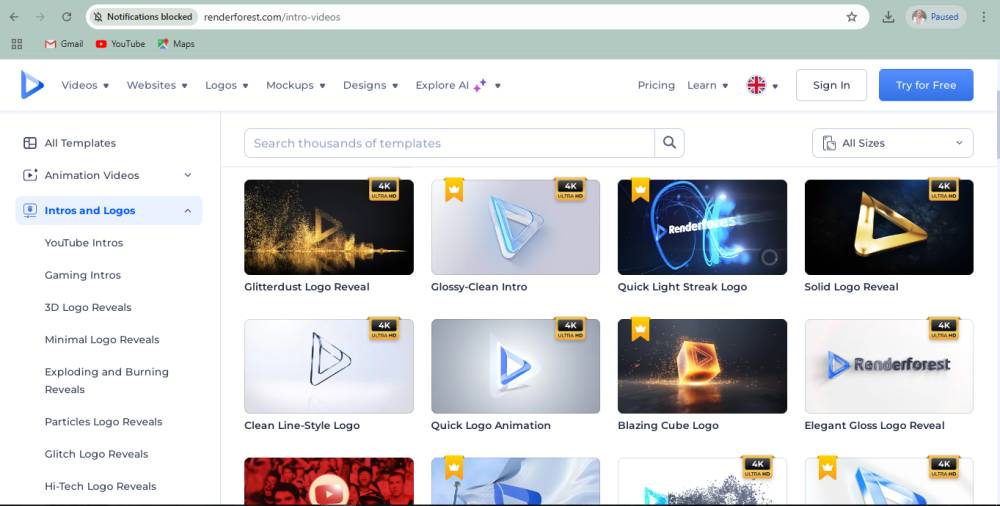
Task: Select 3D Logo Reveals category
Action: pyautogui.click(x=88, y=307)
